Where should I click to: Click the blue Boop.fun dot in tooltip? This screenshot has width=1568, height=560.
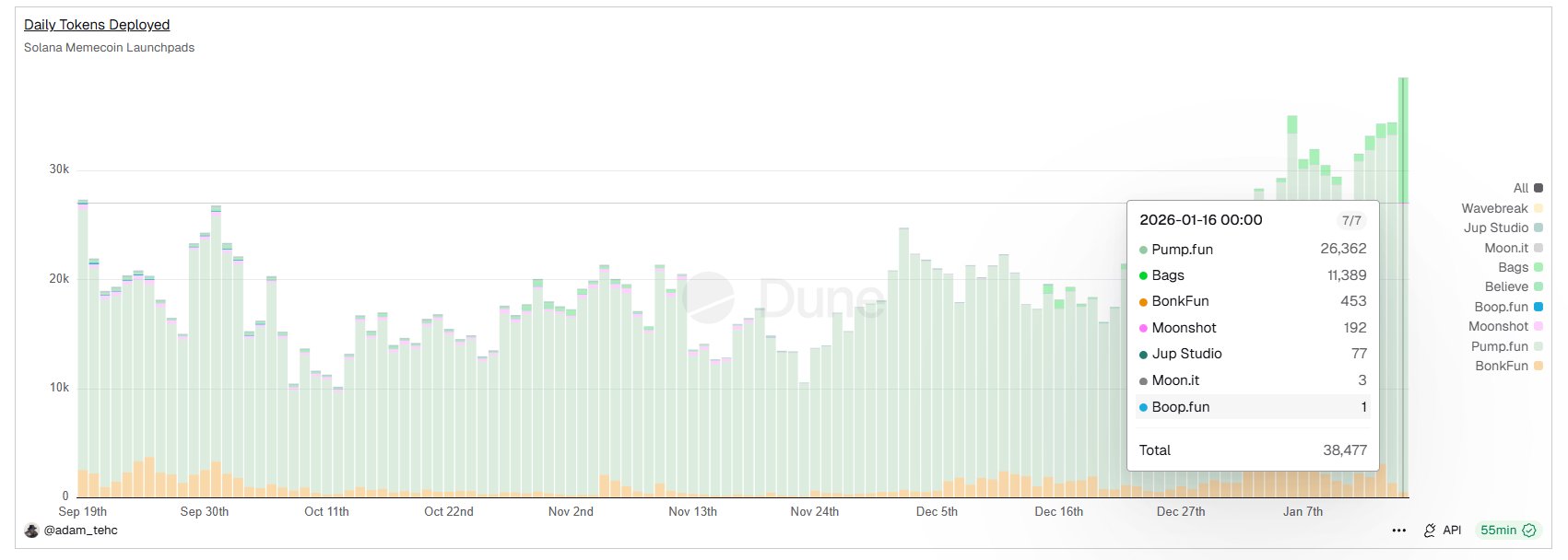pos(1143,407)
